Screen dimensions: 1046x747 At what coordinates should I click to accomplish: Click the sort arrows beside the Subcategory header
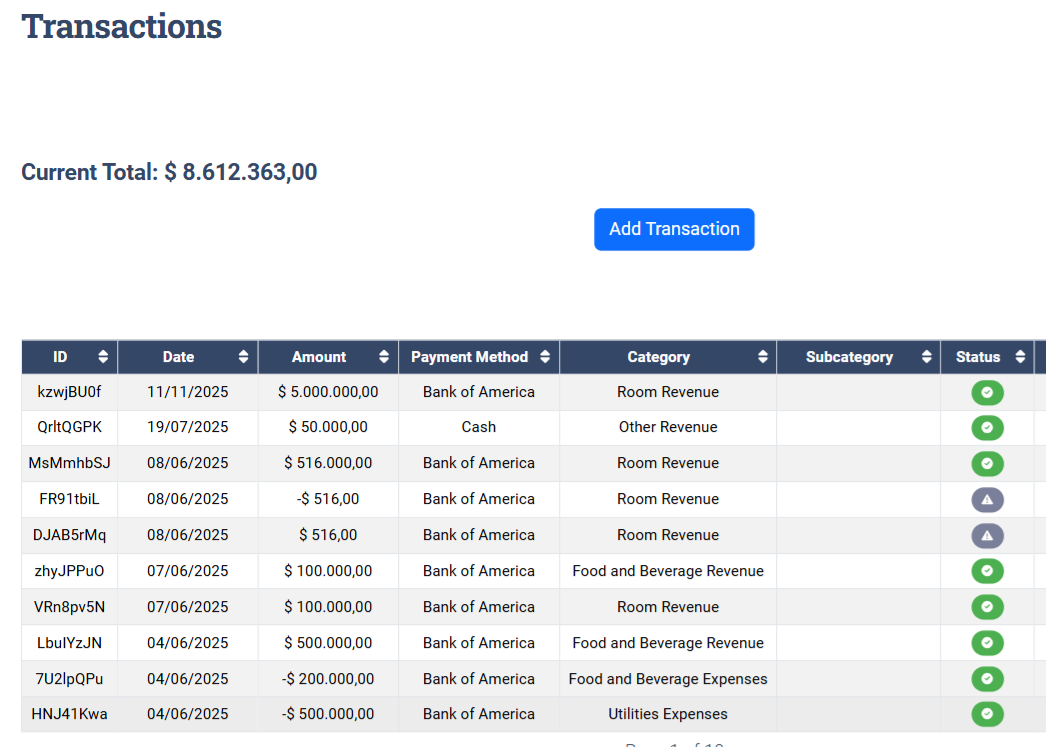[926, 357]
